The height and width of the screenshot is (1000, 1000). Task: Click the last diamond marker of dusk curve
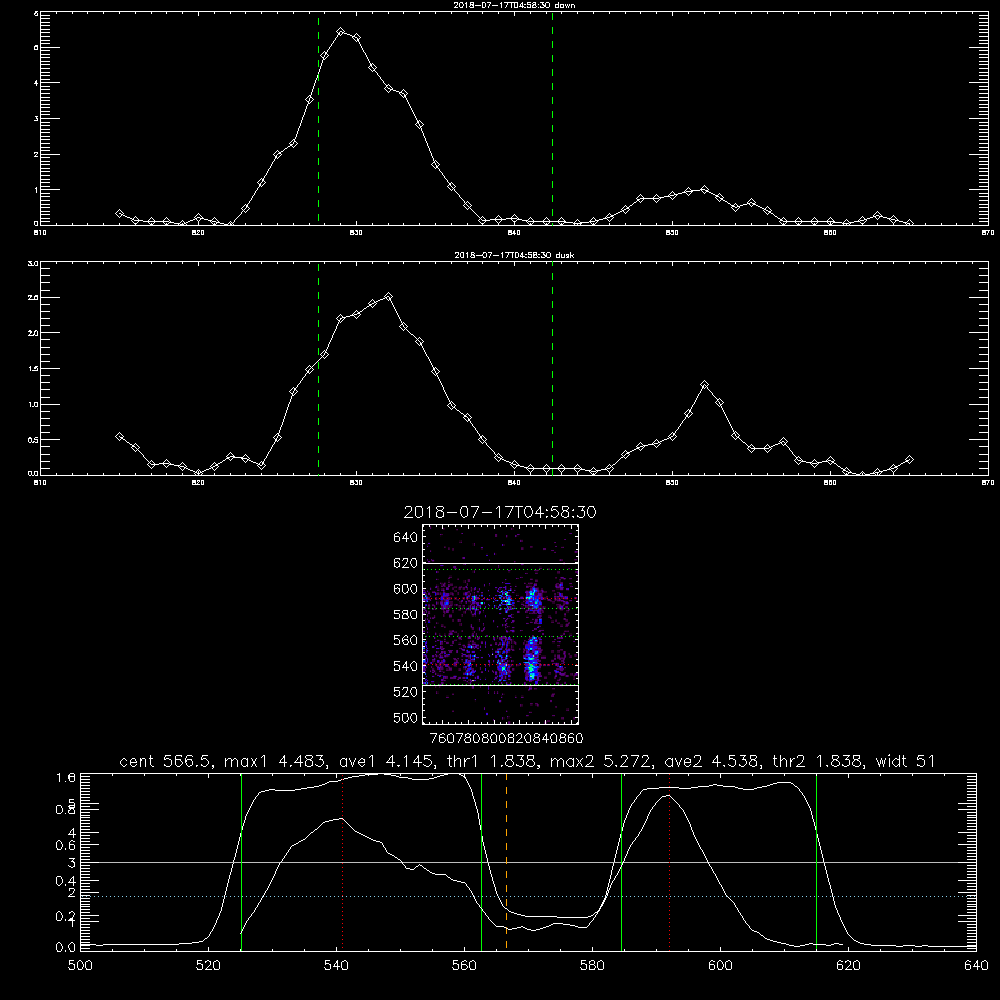point(909,459)
